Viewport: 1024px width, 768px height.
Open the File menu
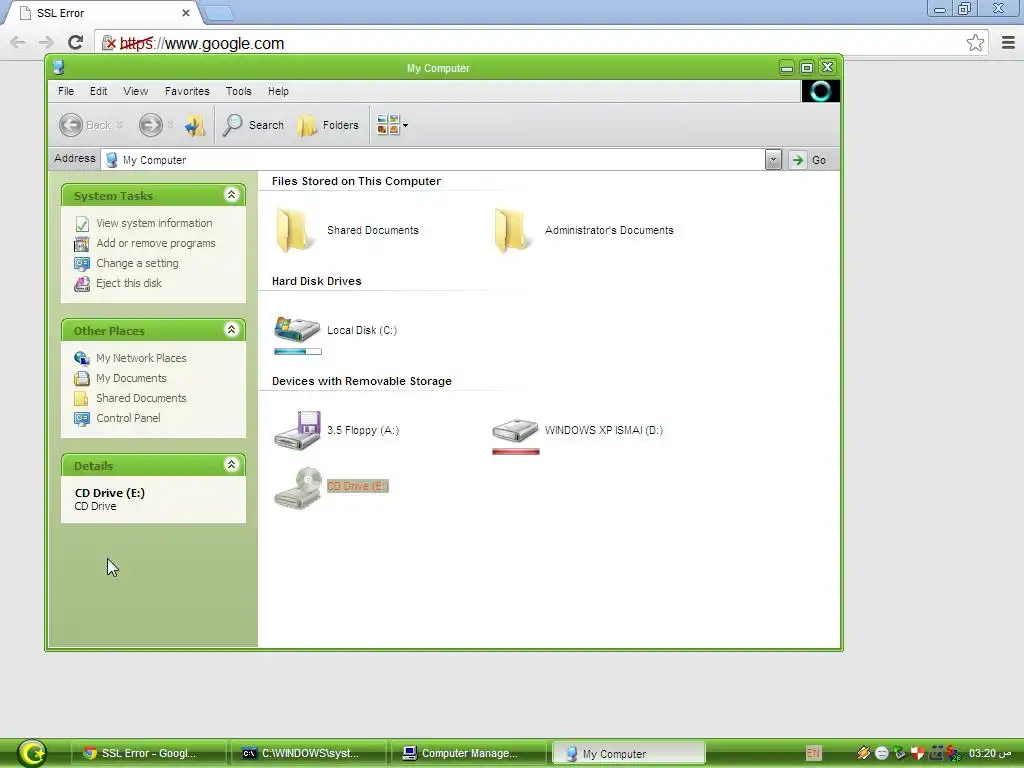pos(66,91)
